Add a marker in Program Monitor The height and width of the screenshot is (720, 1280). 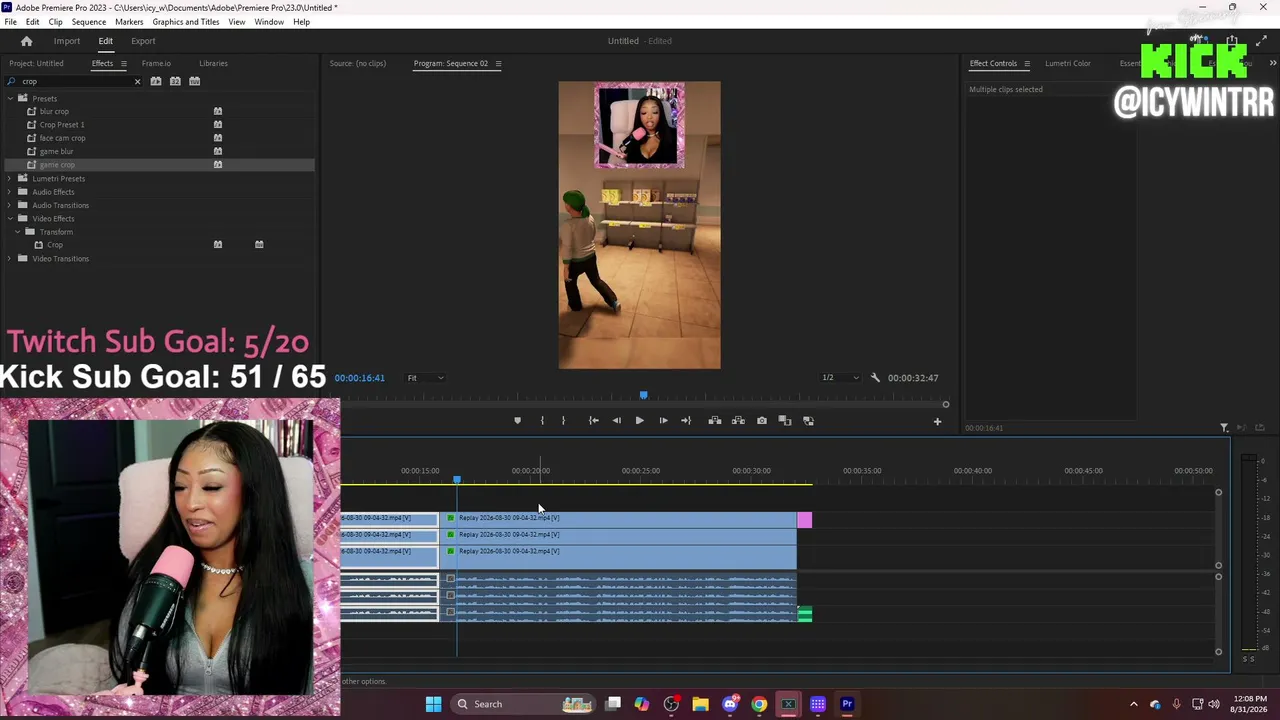tap(517, 421)
